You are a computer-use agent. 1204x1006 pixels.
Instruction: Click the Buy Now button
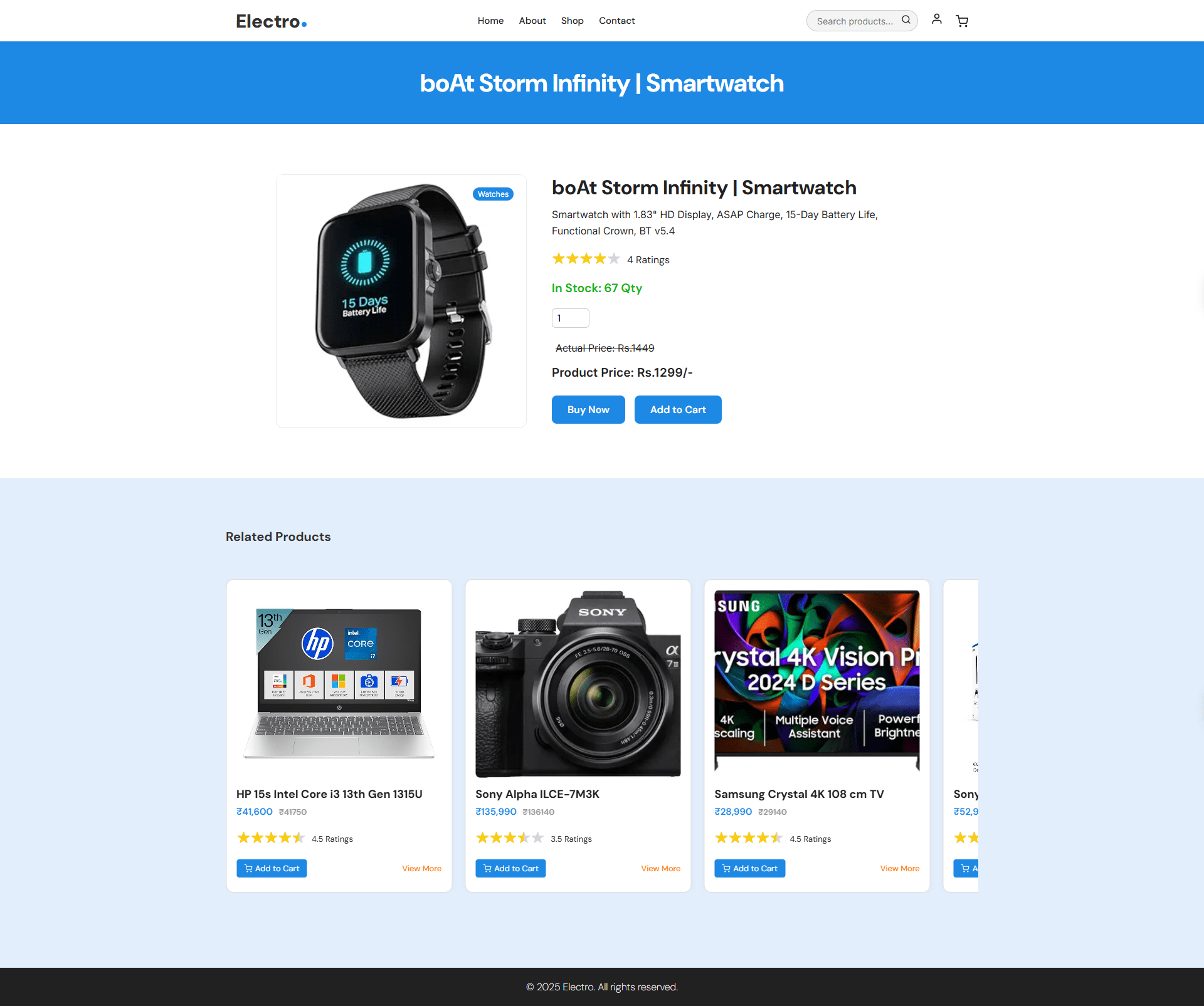coord(588,409)
